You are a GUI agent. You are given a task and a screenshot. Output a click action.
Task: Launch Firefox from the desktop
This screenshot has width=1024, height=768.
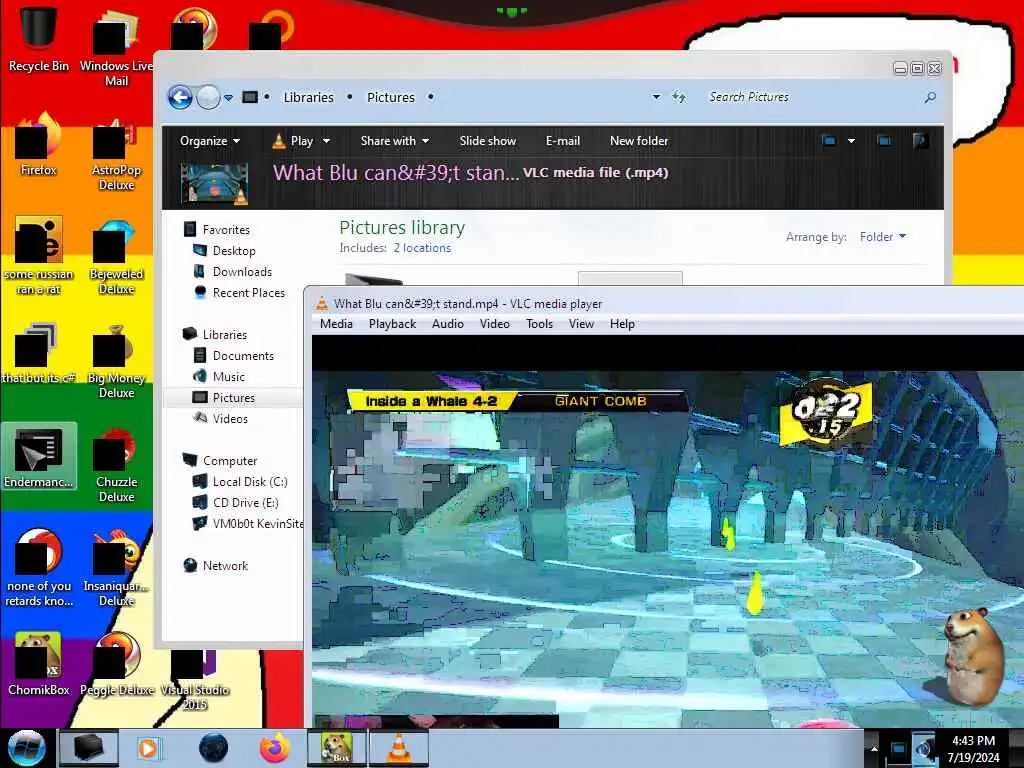coord(39,145)
